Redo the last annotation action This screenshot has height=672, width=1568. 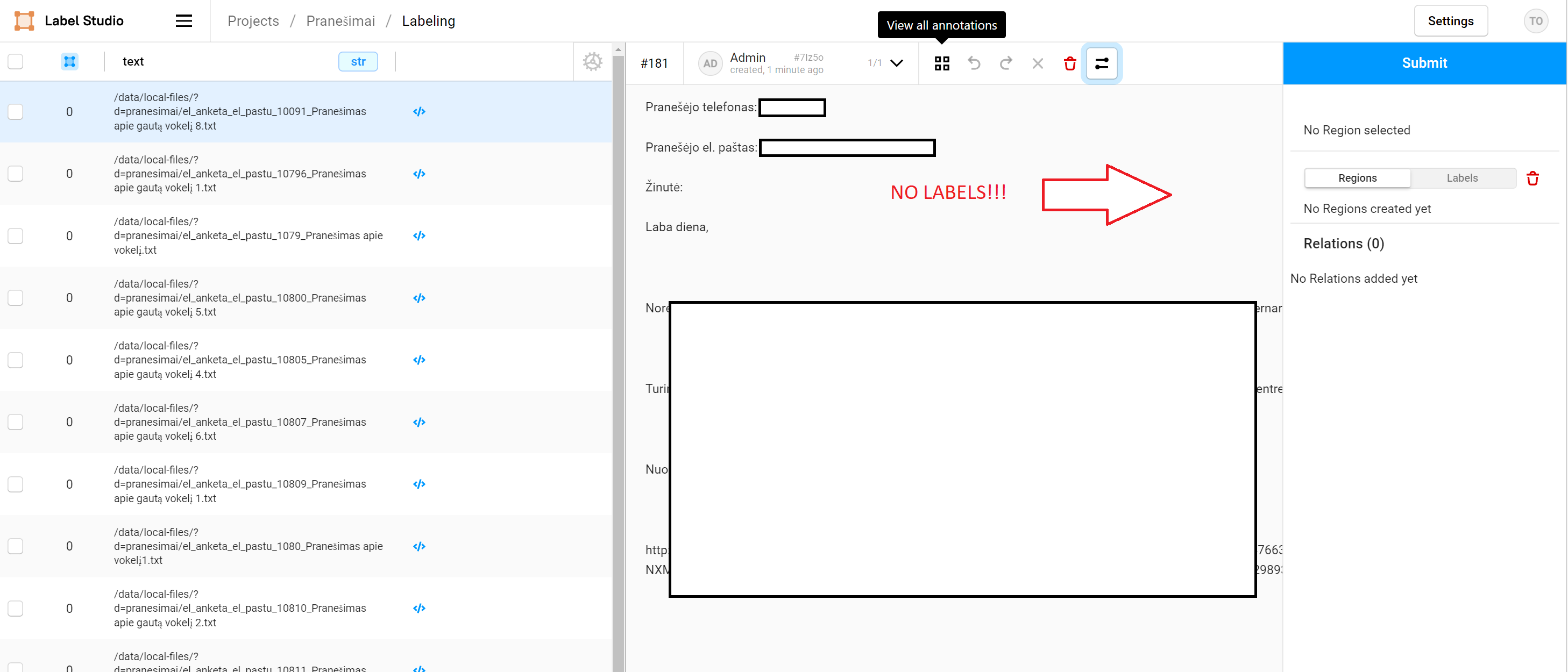pos(1005,63)
